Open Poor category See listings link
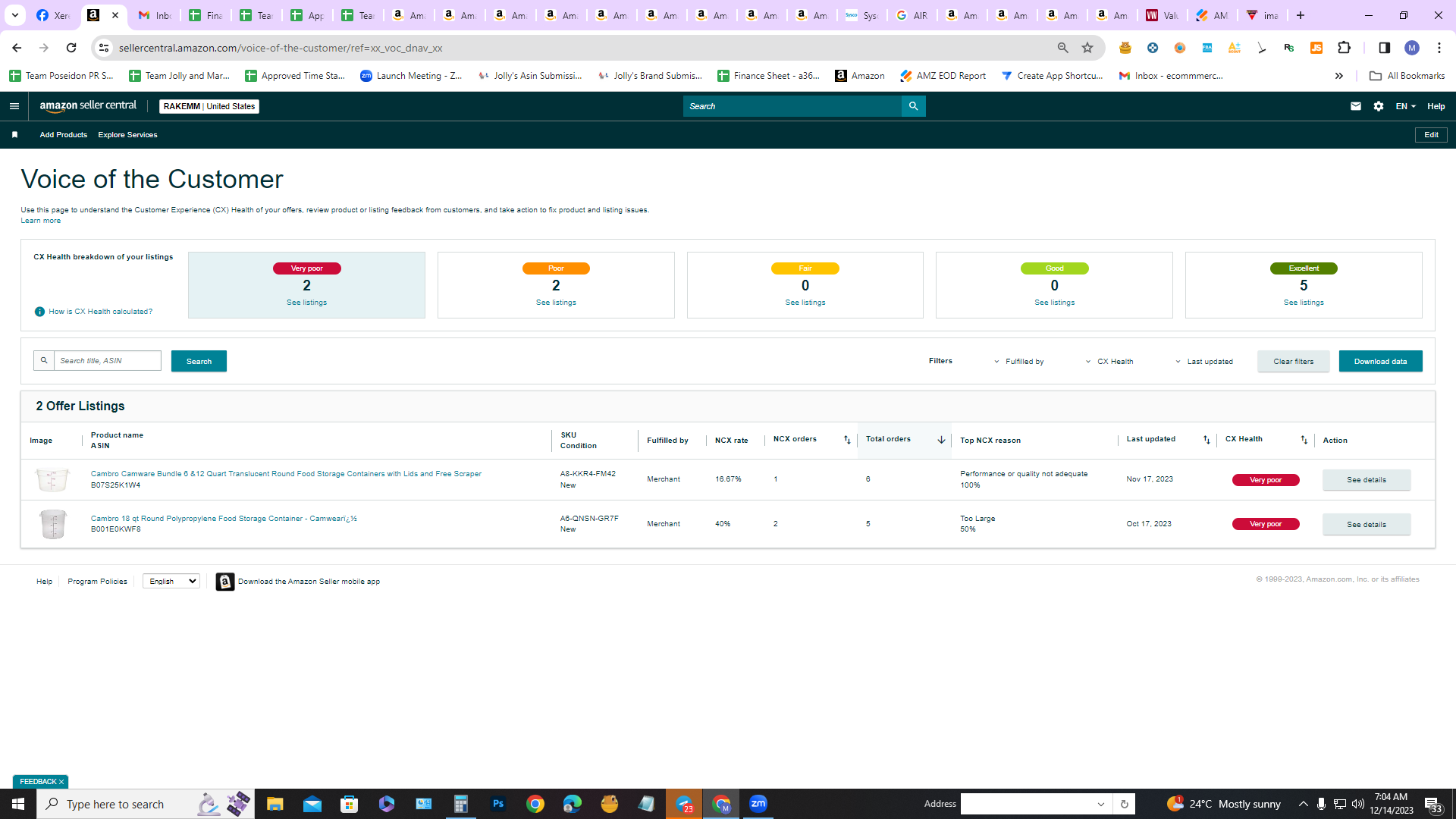The width and height of the screenshot is (1456, 819). (556, 303)
